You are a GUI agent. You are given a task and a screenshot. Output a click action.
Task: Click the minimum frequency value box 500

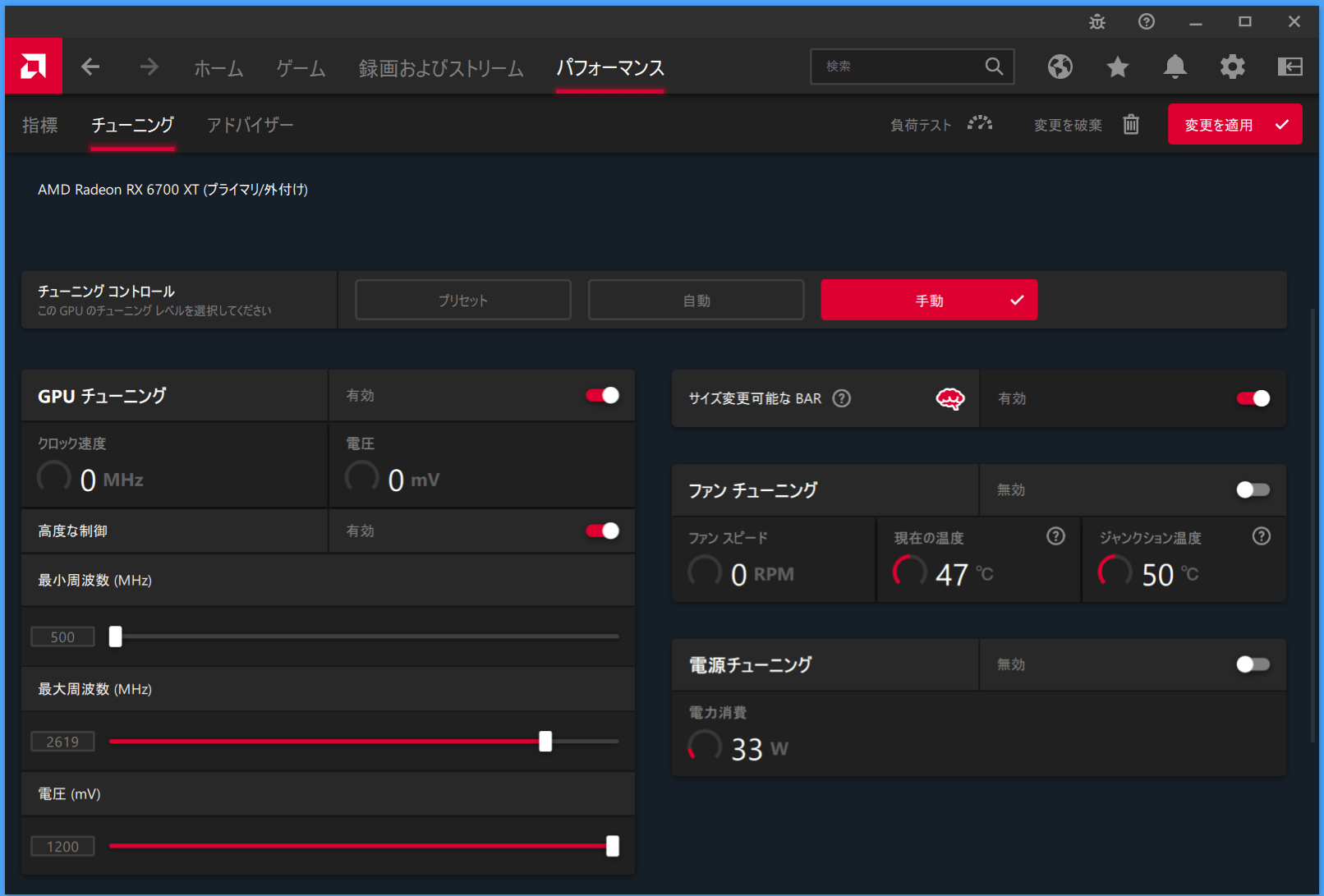pos(62,636)
